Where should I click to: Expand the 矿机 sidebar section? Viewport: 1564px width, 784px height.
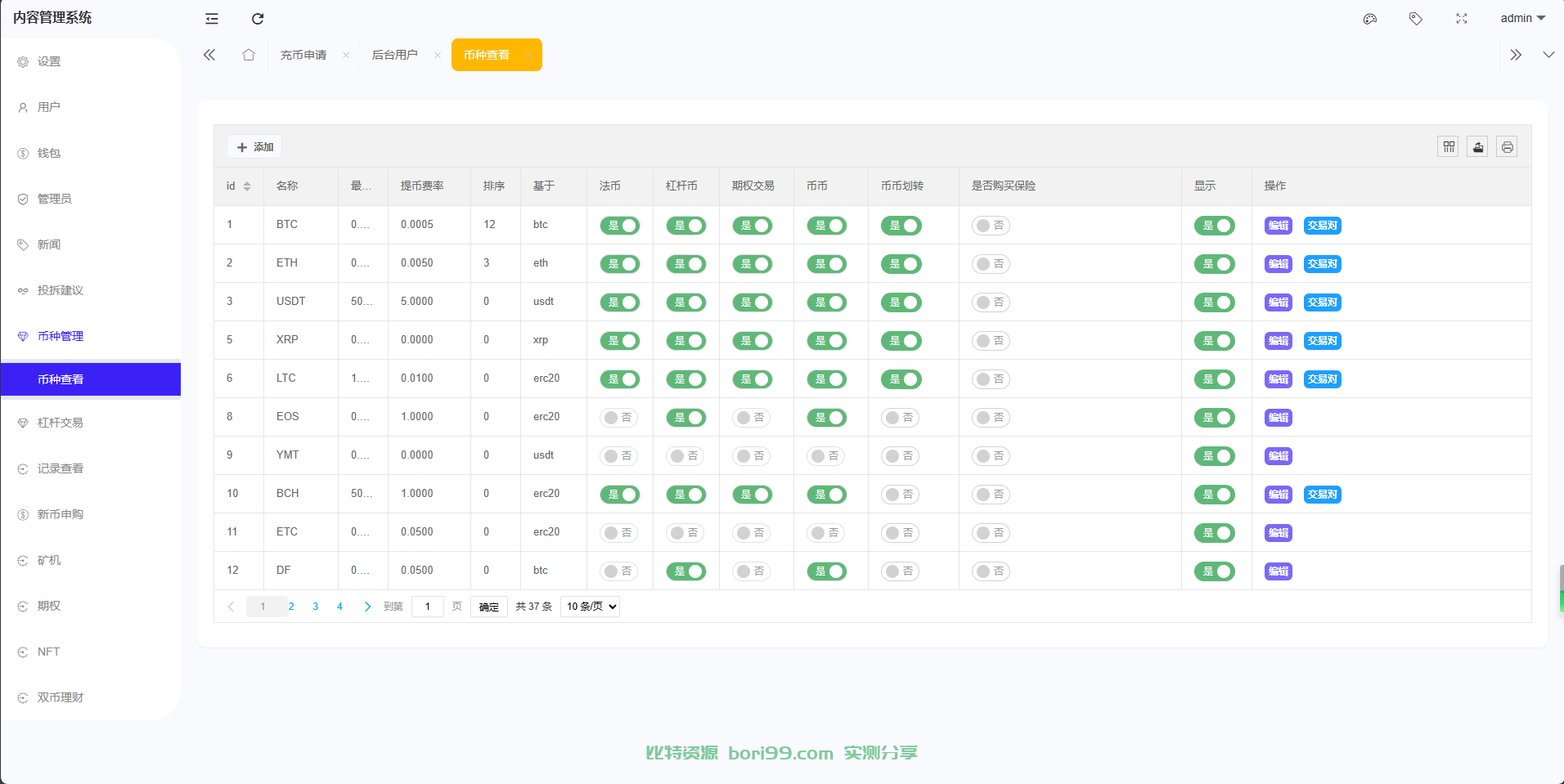[x=91, y=560]
